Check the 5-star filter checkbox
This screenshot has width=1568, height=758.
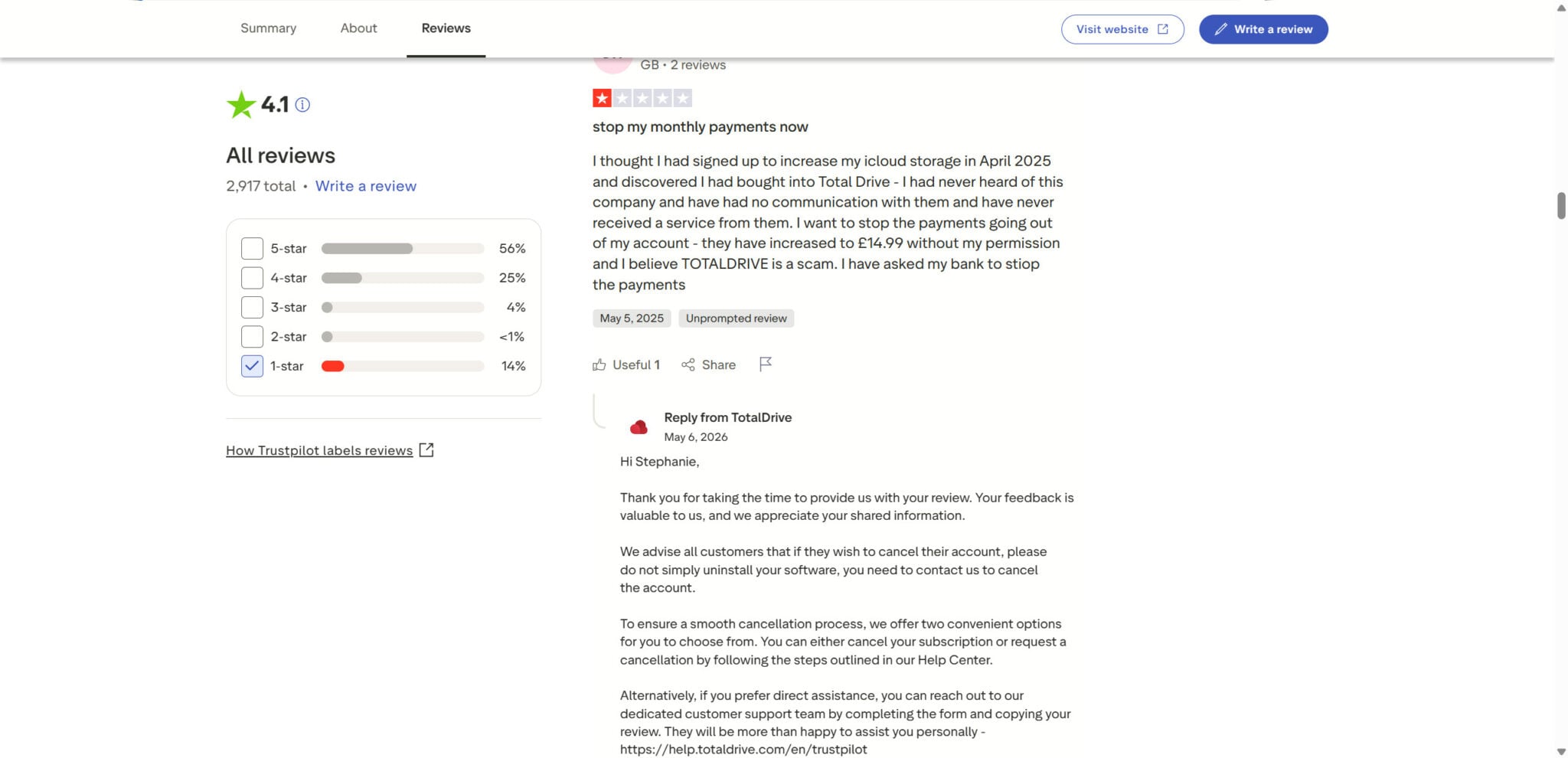pos(252,249)
